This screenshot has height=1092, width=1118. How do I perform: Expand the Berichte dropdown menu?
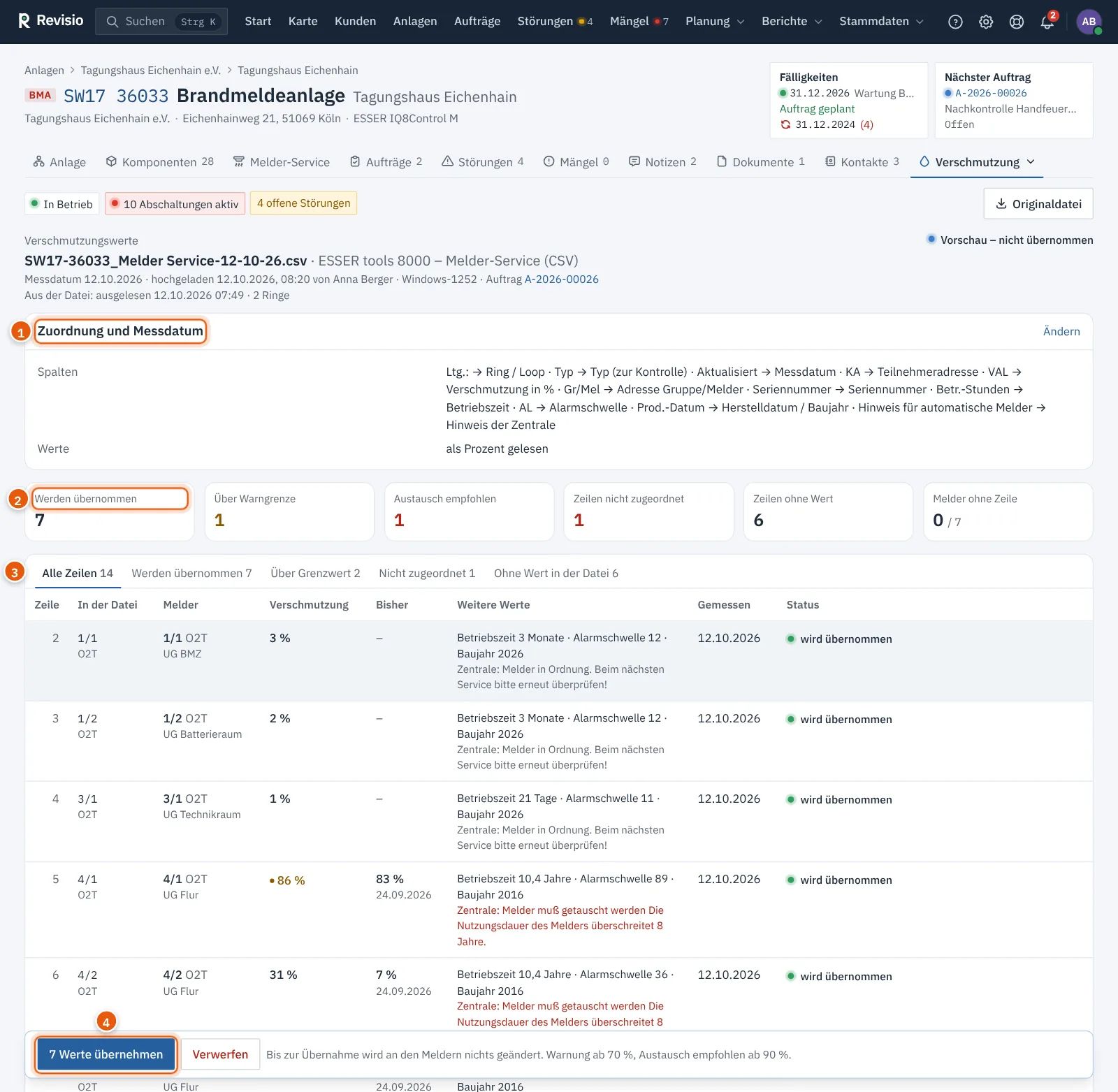[x=792, y=22]
